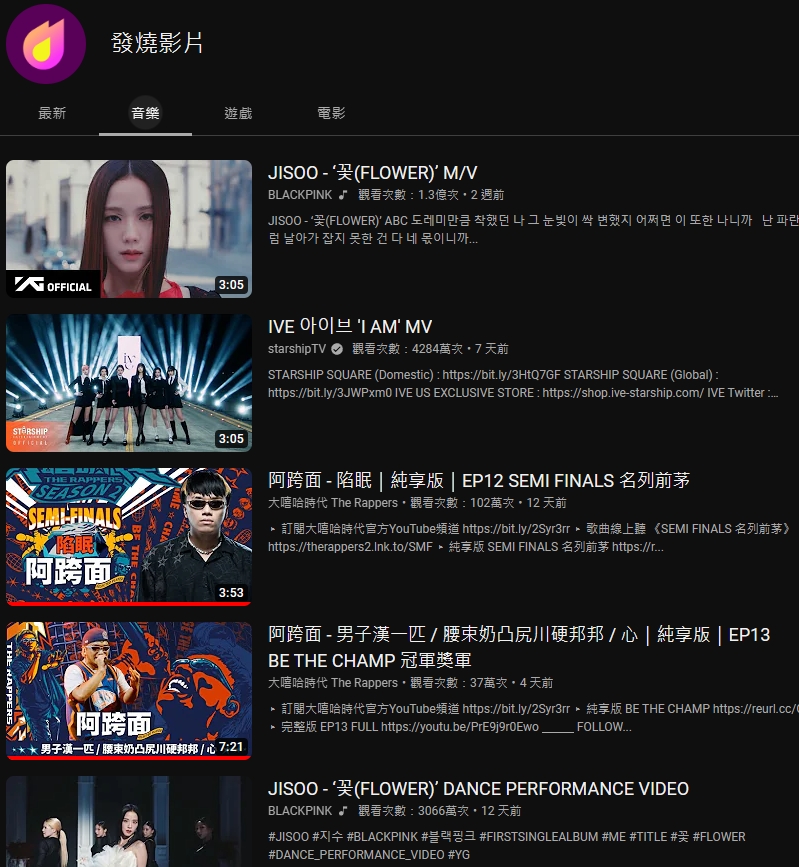799x867 pixels.
Task: Play the IVE 'I AM' MV thumbnail
Action: (129, 383)
